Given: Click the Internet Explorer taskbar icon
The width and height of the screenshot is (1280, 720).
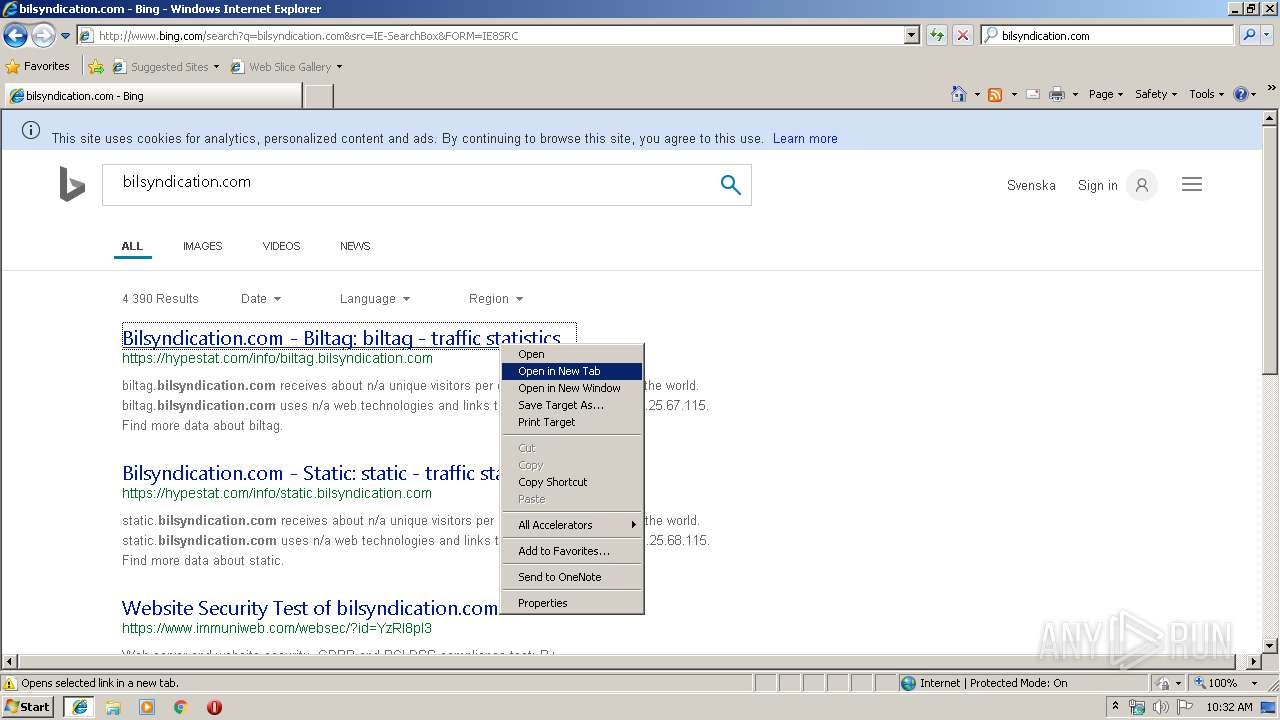Looking at the screenshot, I should (79, 707).
